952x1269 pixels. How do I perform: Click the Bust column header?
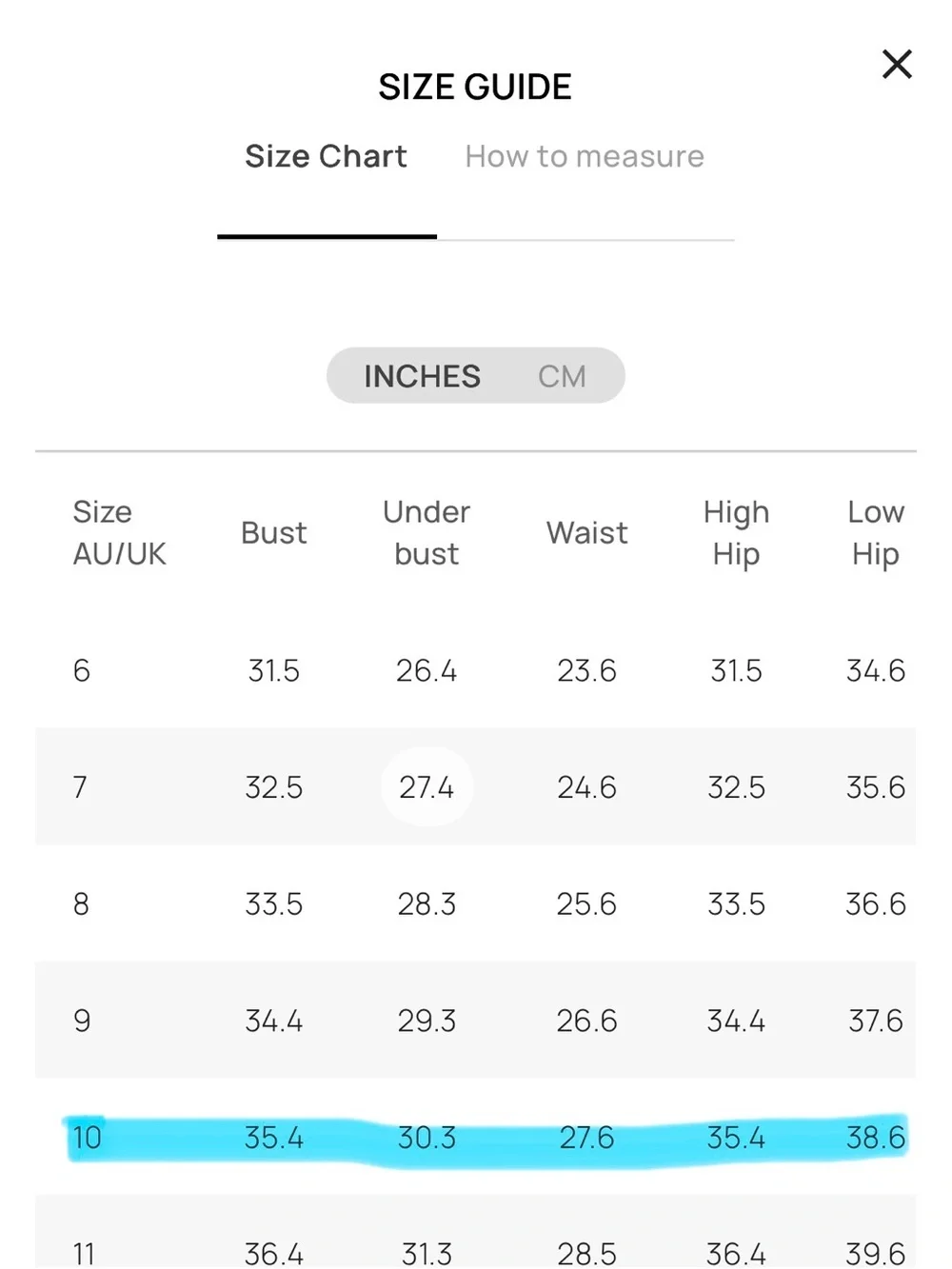tap(273, 533)
